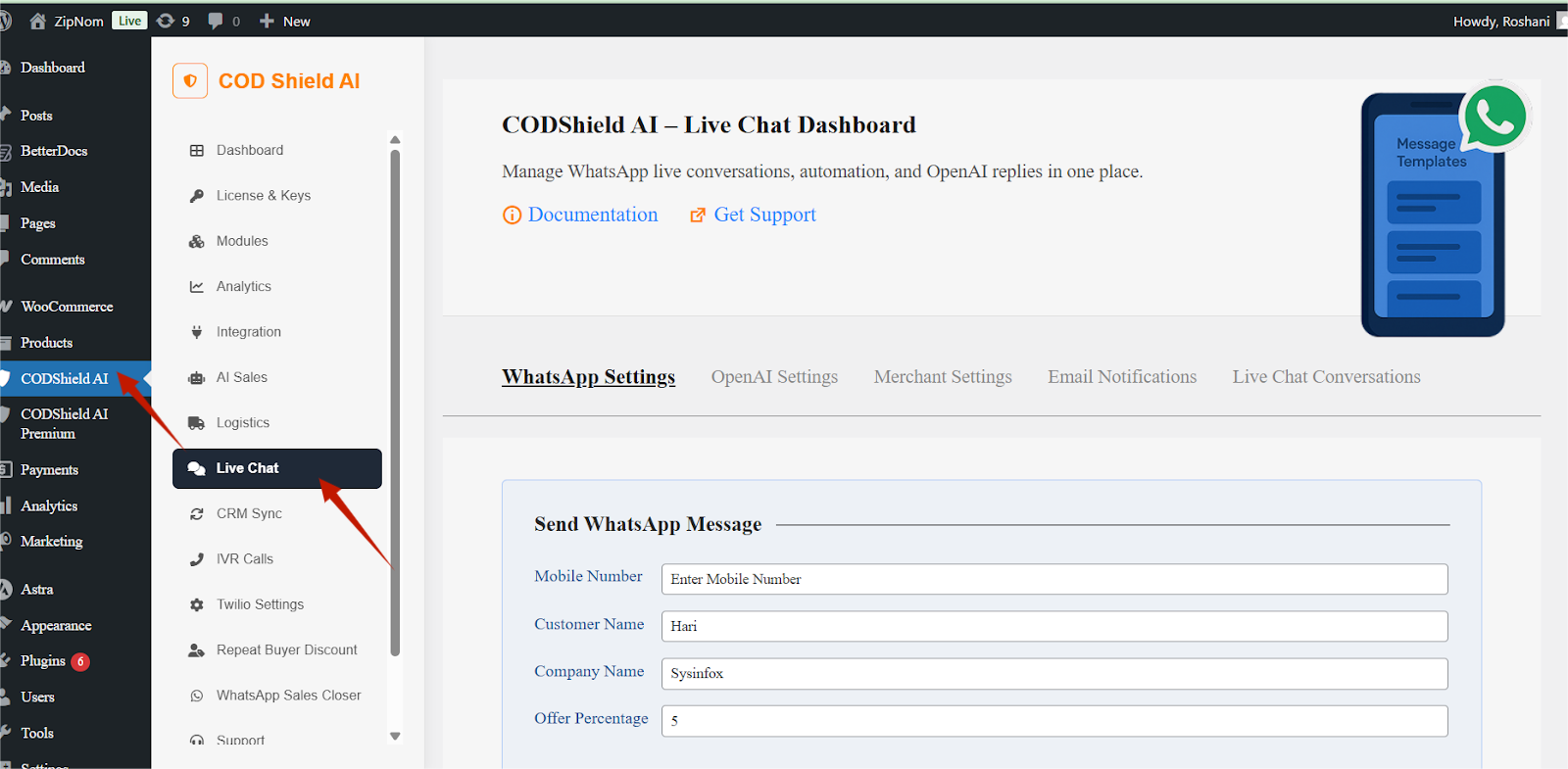The width and height of the screenshot is (1568, 769).
Task: Click the Modules cubes icon
Action: 197,241
